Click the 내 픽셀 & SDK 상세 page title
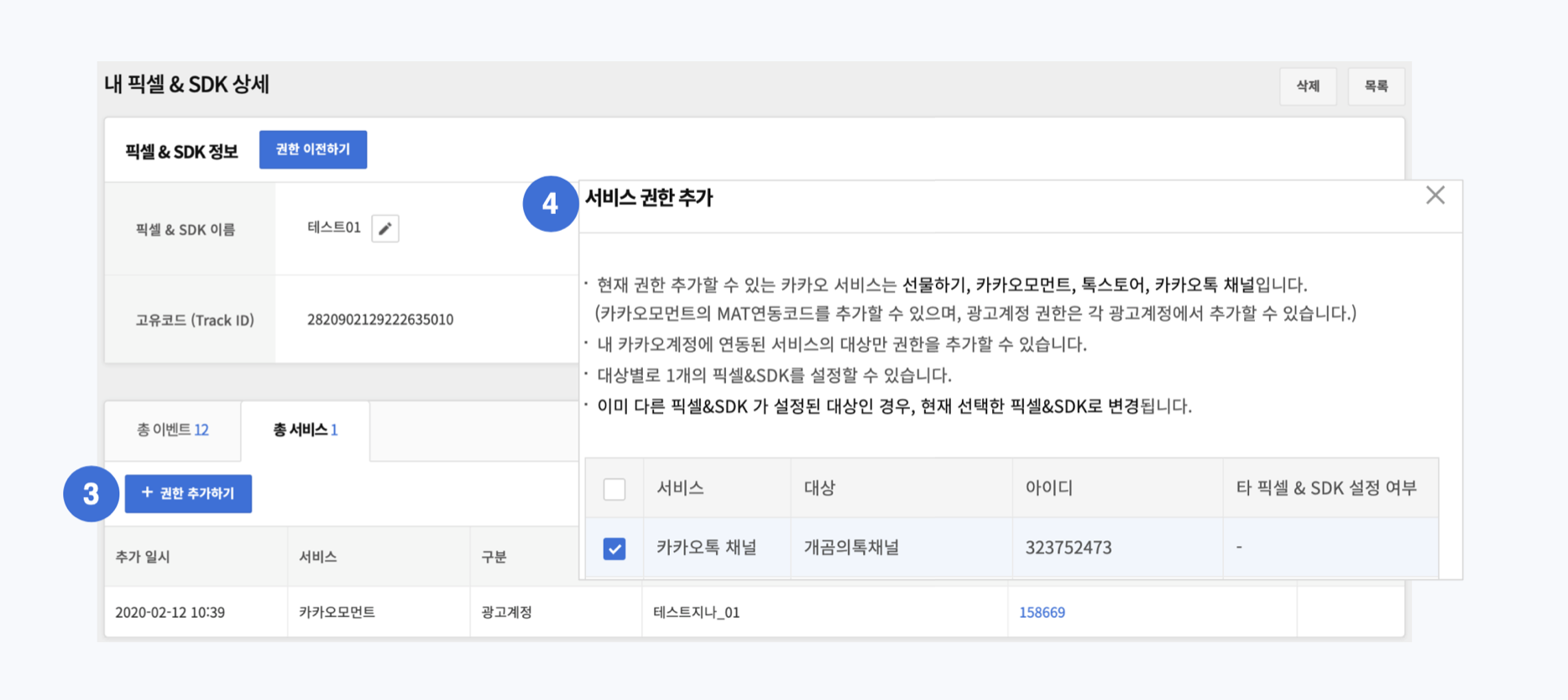 coord(186,85)
